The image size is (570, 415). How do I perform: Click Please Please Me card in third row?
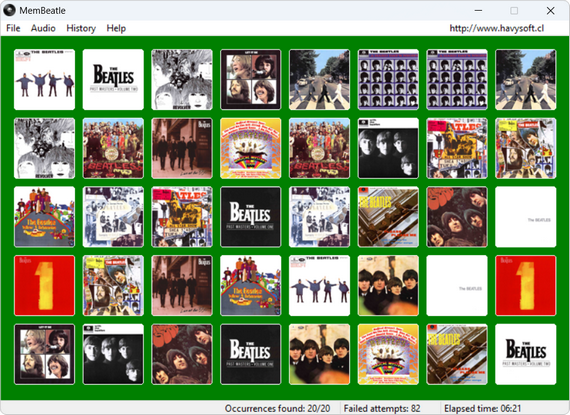(x=388, y=217)
